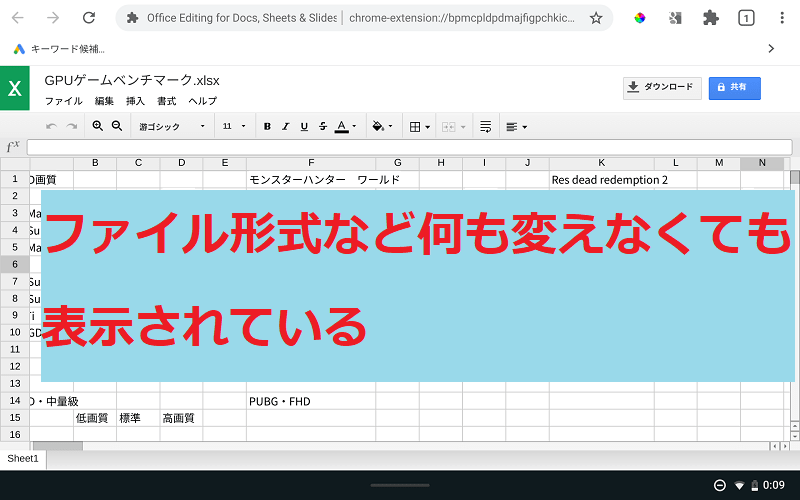Open the 編集 menu
Screen dimensions: 800x500
(x=104, y=101)
